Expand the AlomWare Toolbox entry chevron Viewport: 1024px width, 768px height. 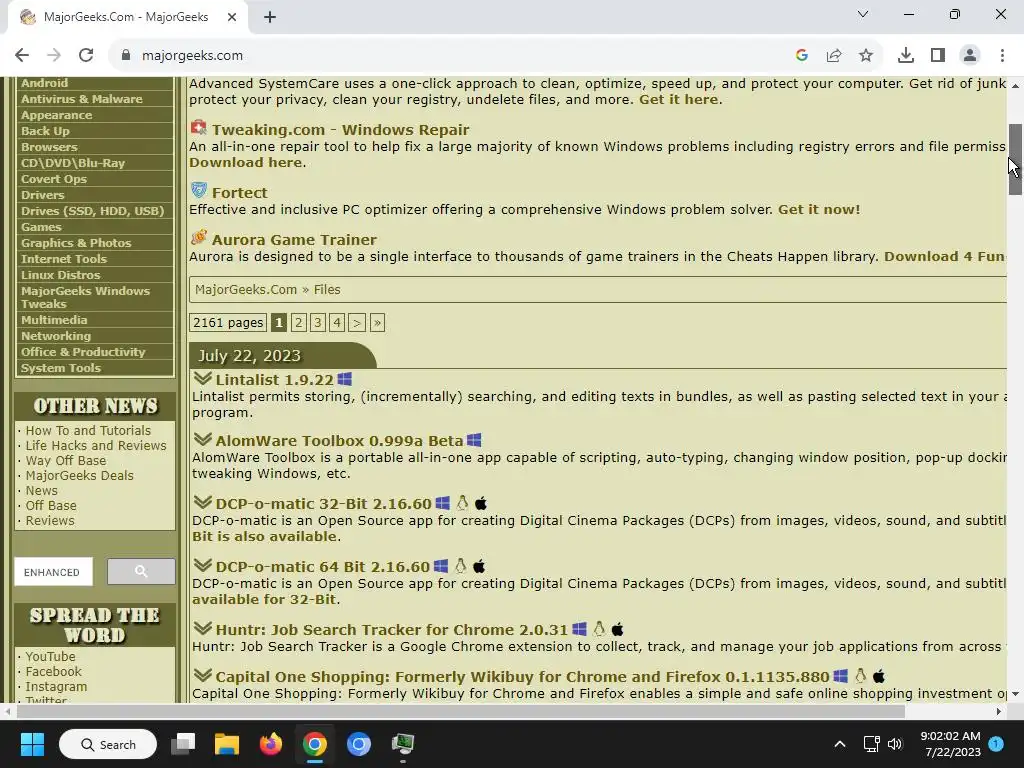202,439
